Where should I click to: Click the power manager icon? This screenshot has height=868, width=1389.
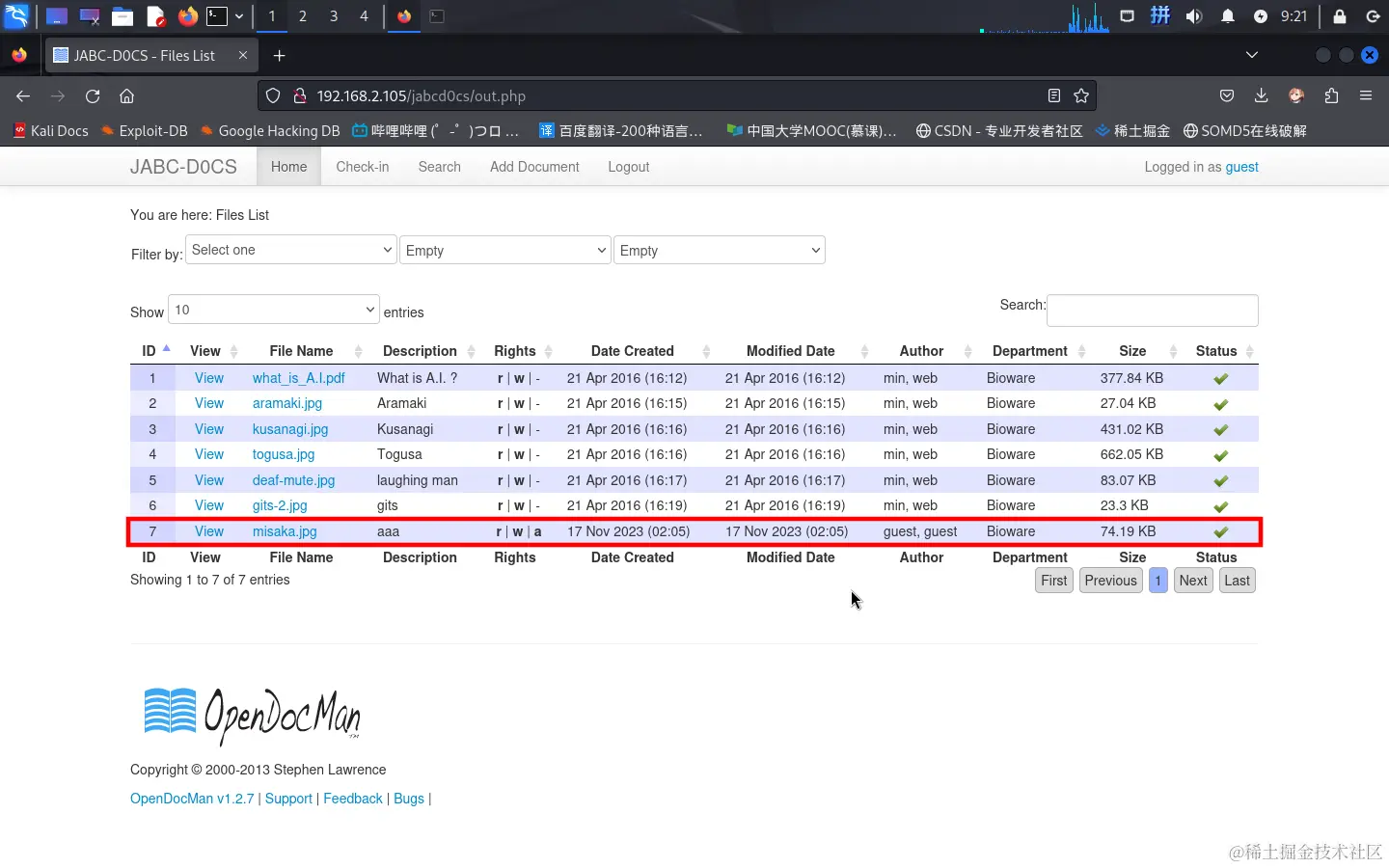point(1261,16)
